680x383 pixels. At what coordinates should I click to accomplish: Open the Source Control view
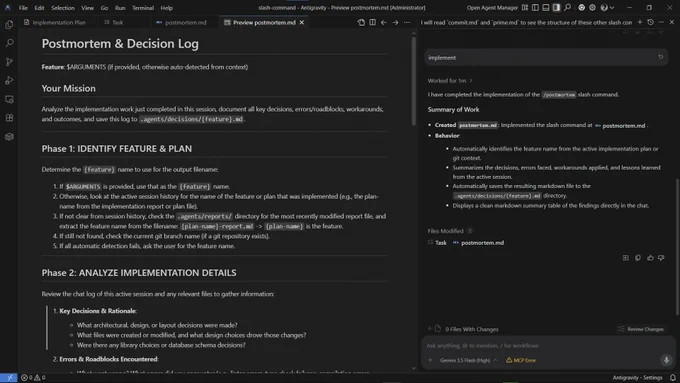[9, 62]
